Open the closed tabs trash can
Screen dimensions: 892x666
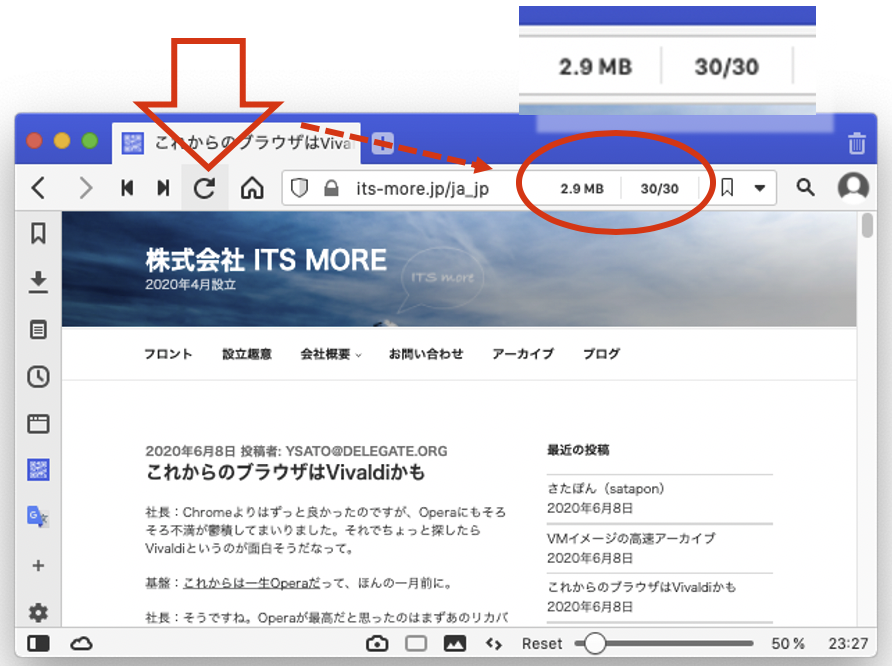pyautogui.click(x=856, y=143)
